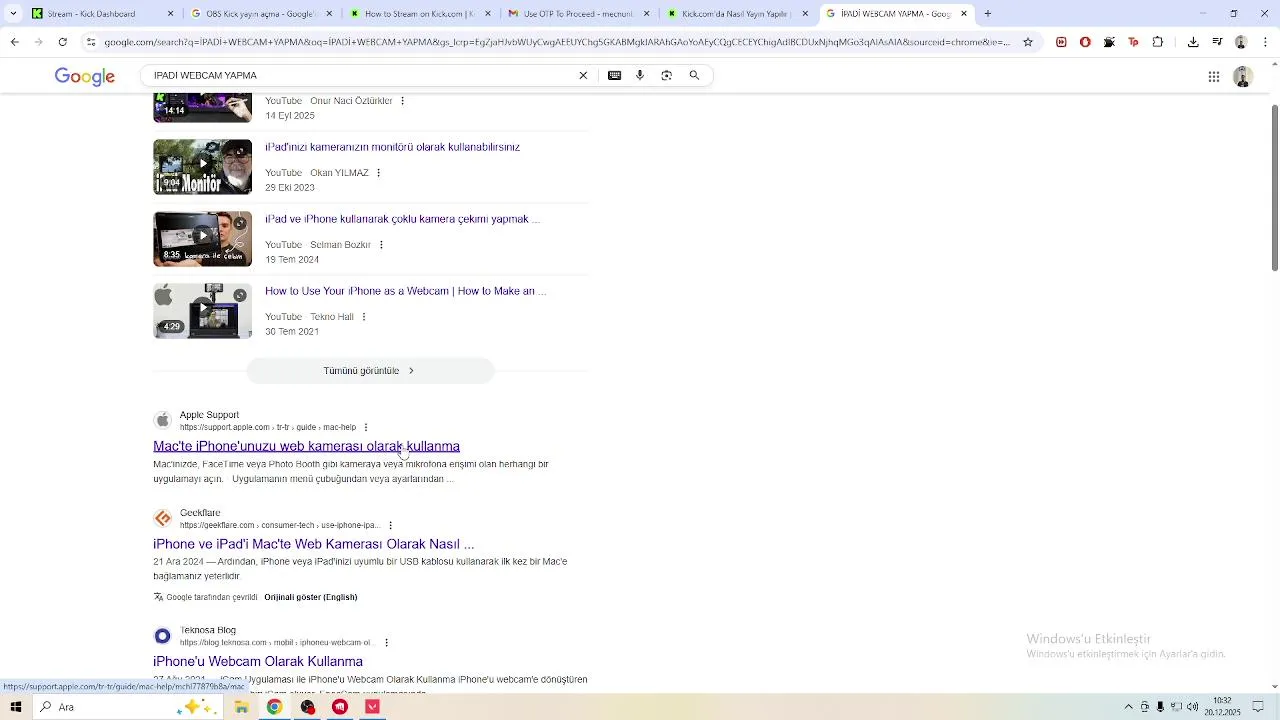Open File Explorer from the taskbar
This screenshot has height=720, width=1280.
tap(241, 707)
